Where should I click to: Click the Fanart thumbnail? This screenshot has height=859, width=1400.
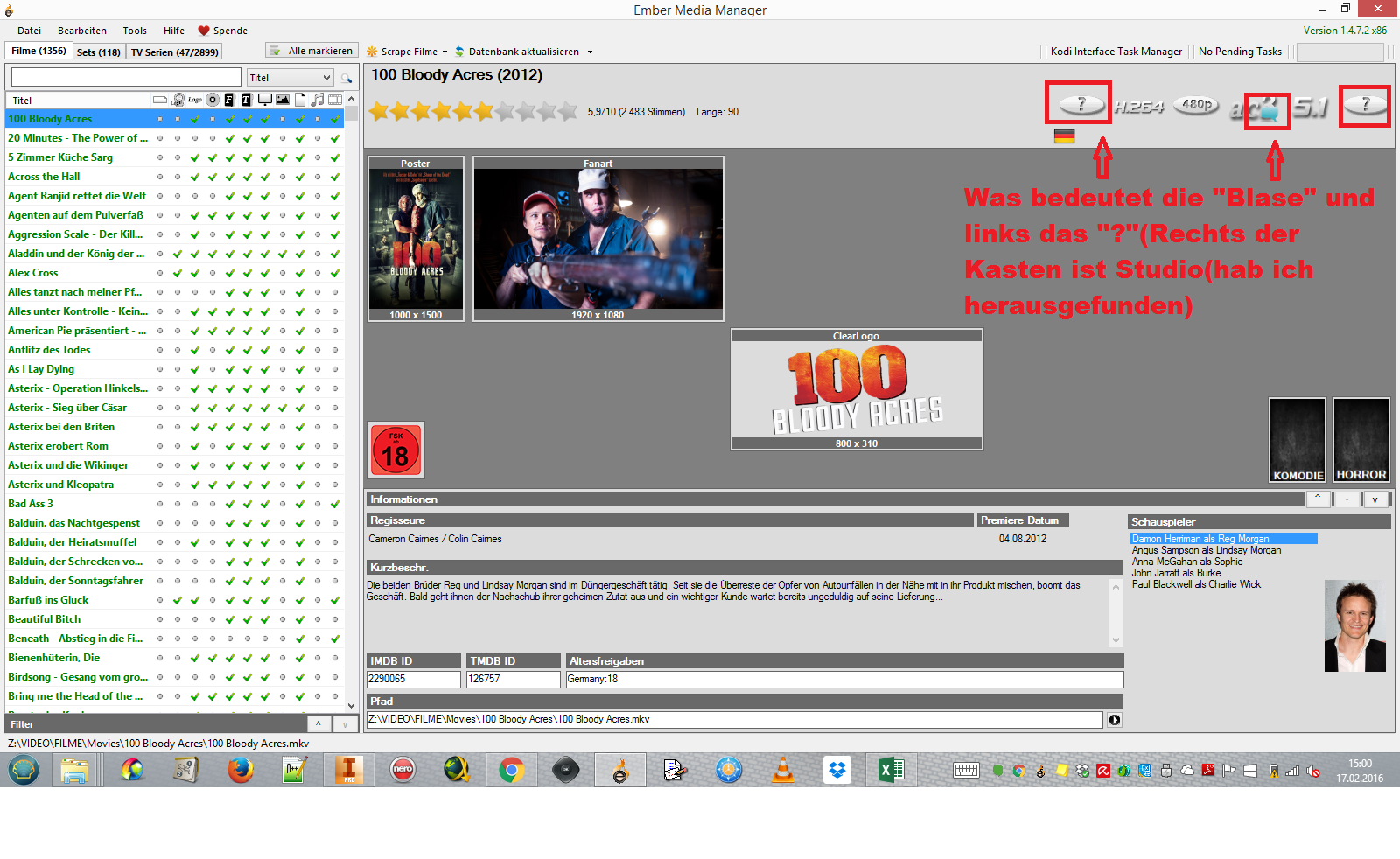click(598, 239)
